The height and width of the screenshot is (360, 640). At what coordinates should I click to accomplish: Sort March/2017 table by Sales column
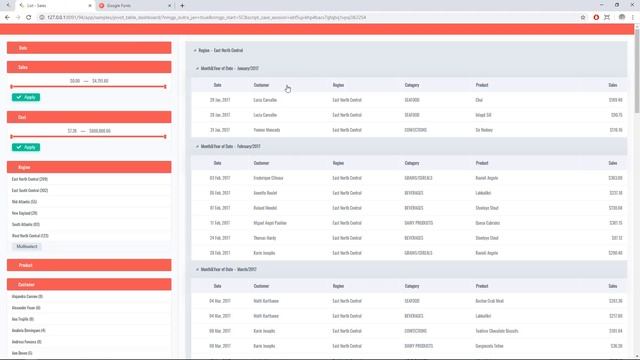tap(613, 286)
